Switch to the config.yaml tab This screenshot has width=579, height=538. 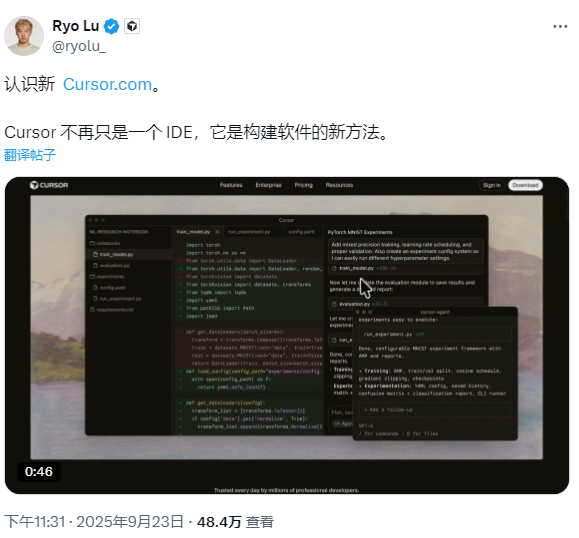click(x=301, y=232)
